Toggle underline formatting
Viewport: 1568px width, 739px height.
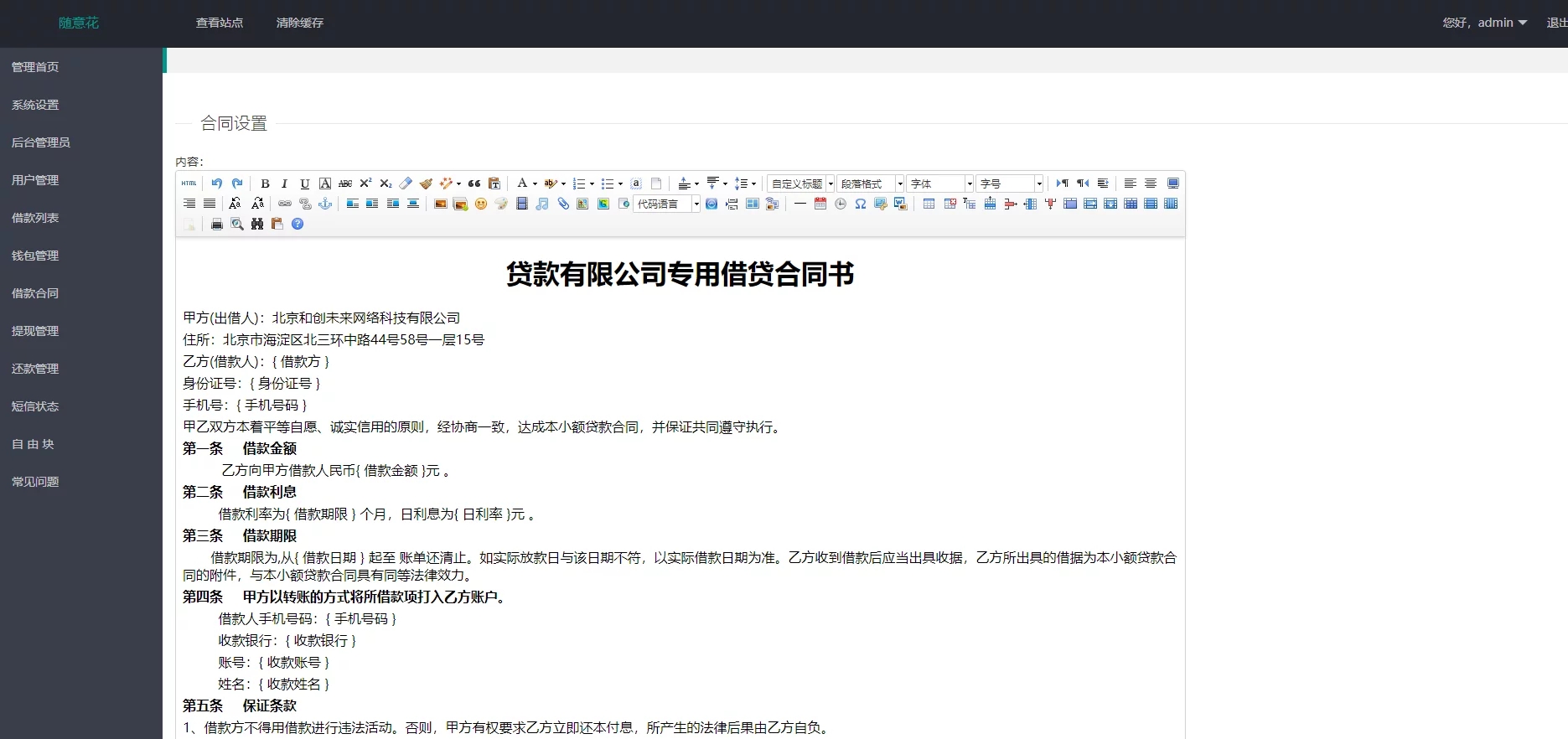[305, 183]
